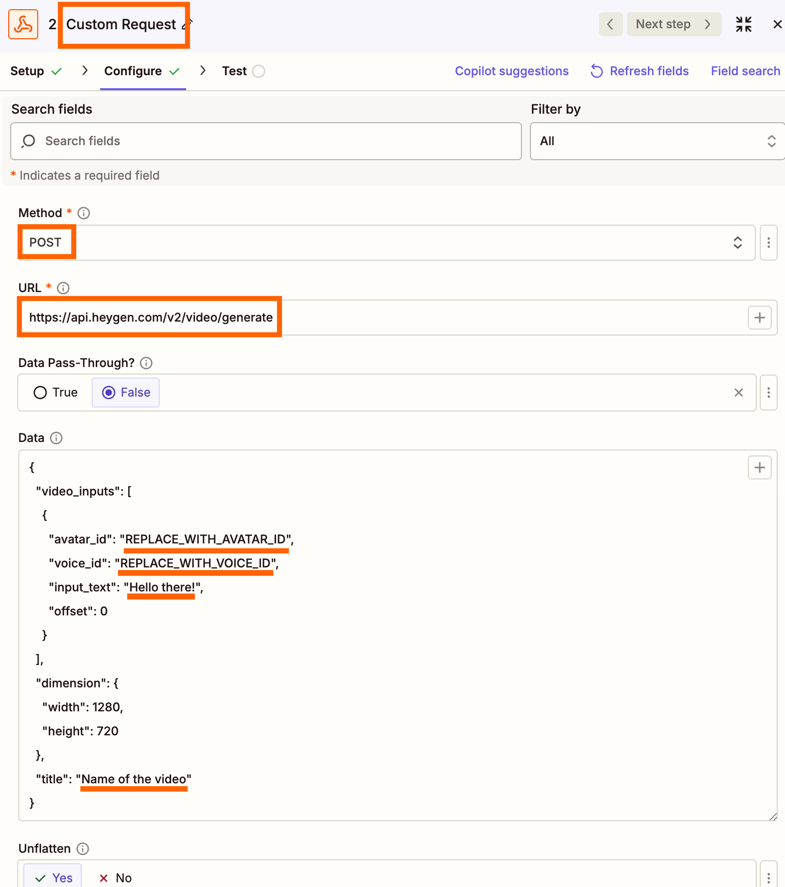Open three-dot menu beside Data Pass-Through
Viewport: 785px width, 887px height.
point(768,393)
